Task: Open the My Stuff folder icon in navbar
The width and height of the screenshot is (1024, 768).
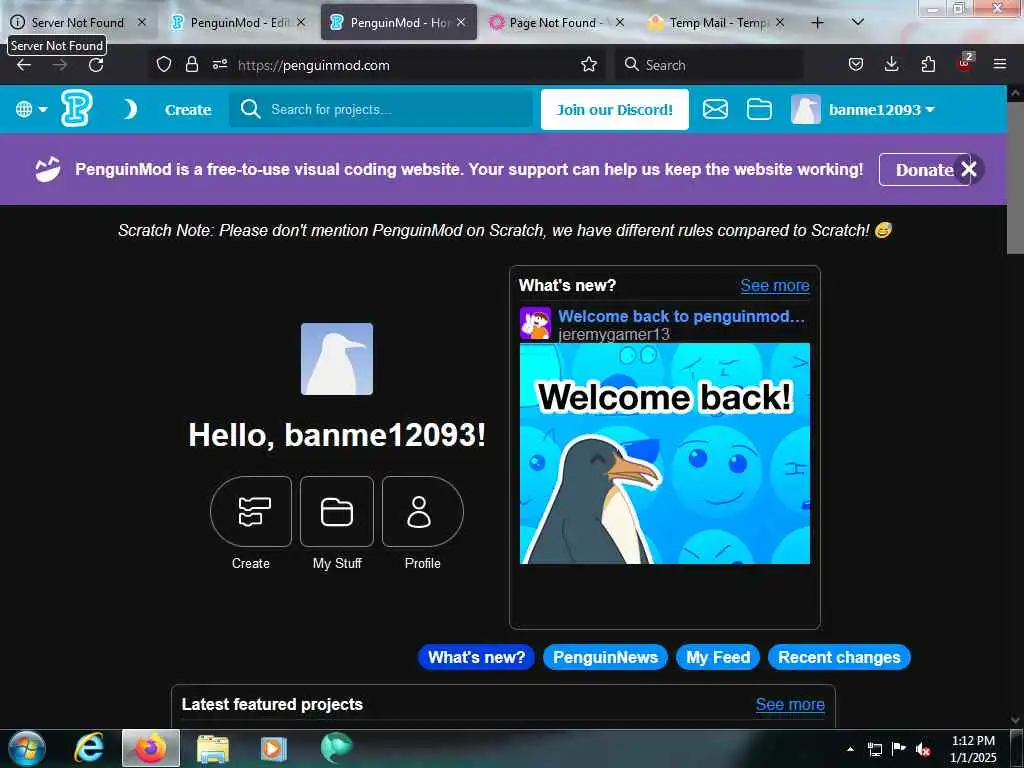Action: click(759, 109)
